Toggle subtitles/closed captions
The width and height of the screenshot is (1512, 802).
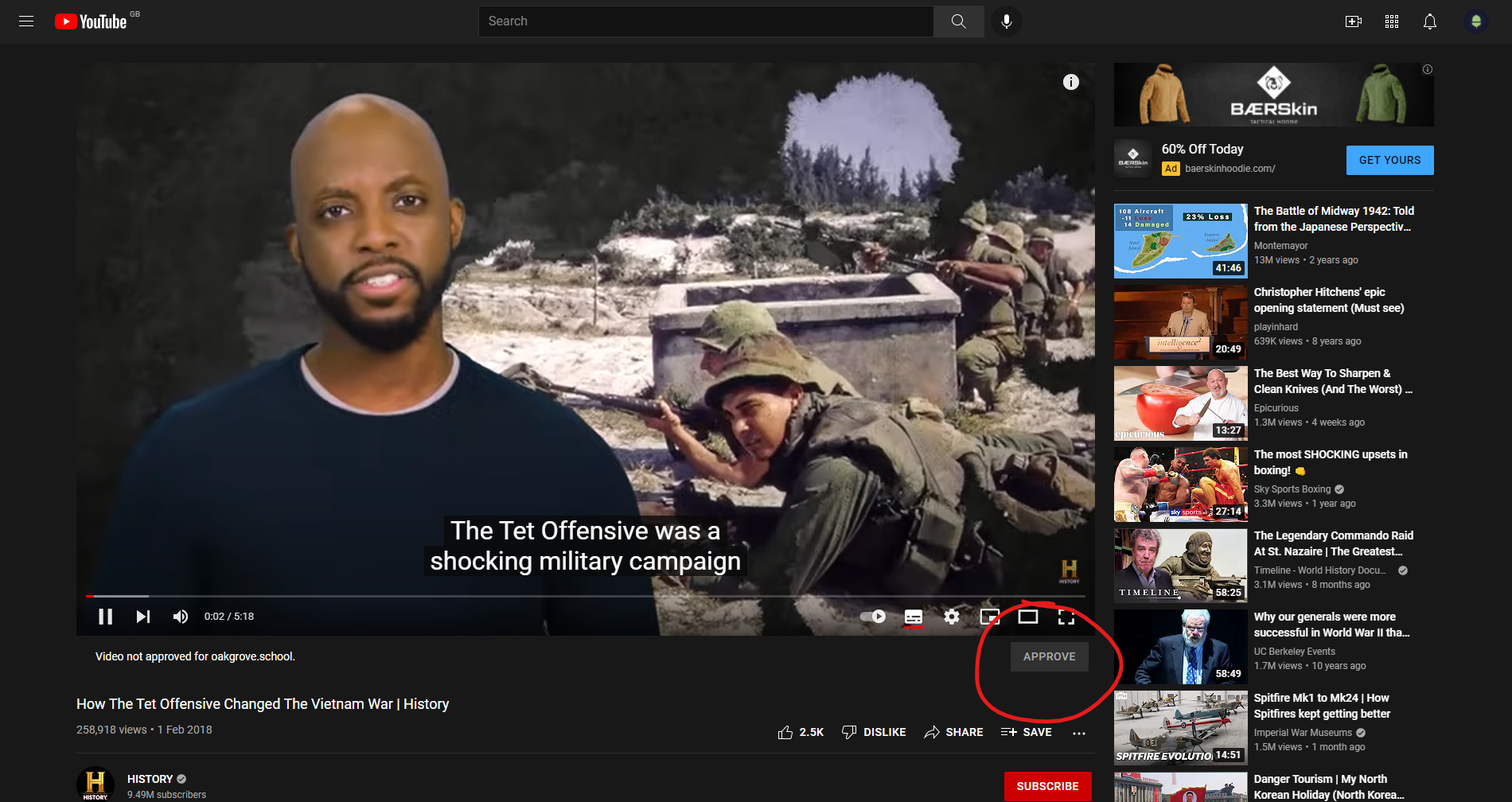coord(914,617)
